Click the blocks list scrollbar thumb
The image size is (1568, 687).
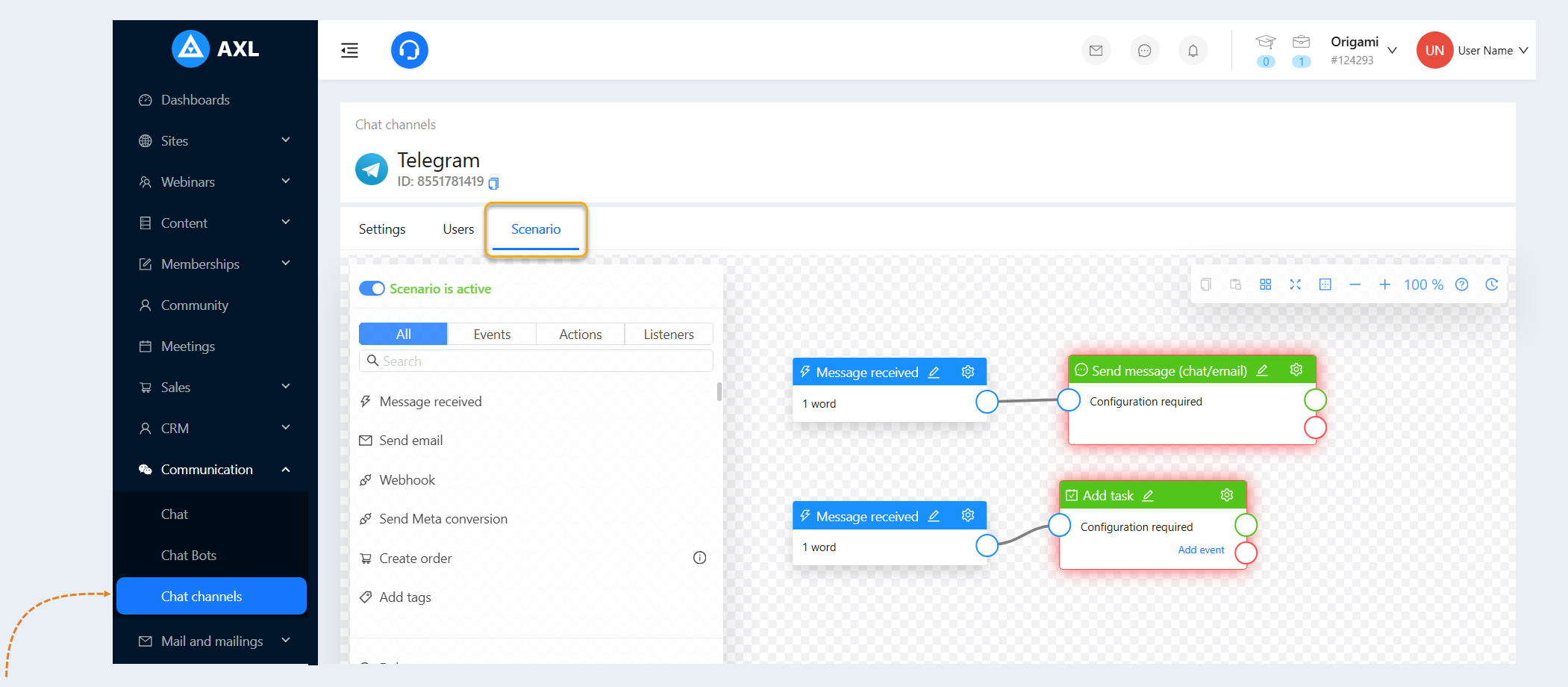719,391
